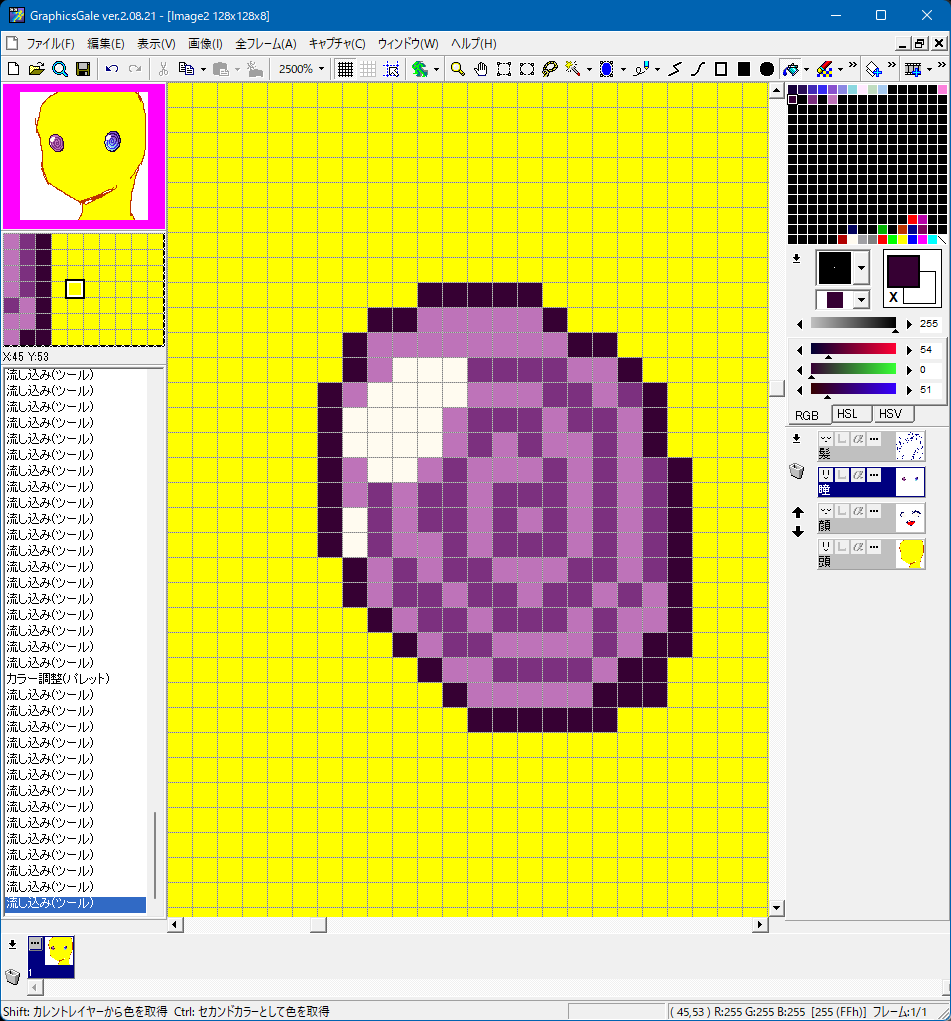
Task: Select the Zoom magnifier tool
Action: click(x=458, y=69)
